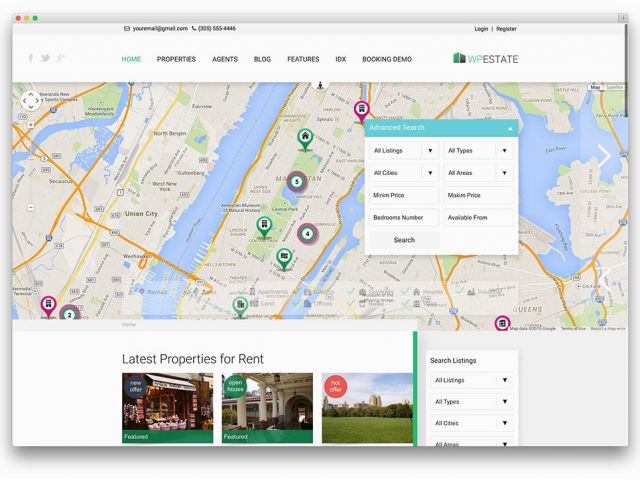Image resolution: width=640 pixels, height=480 pixels.
Task: Click the Home breadcrumb link
Action: click(129, 324)
